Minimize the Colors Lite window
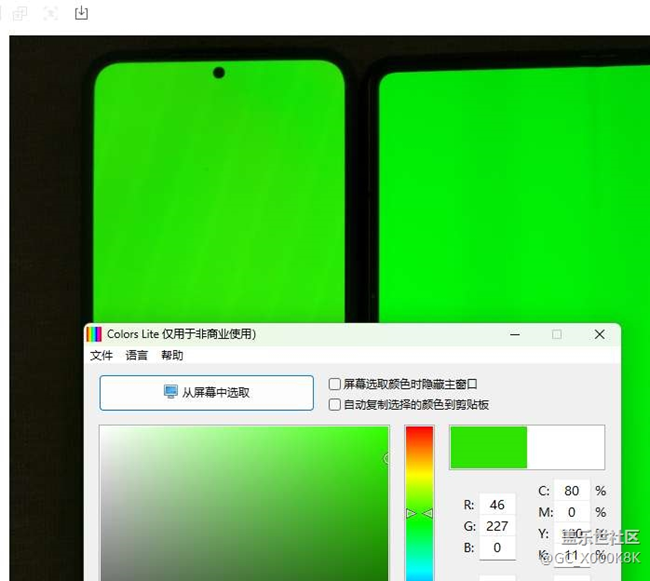This screenshot has width=650, height=581. [x=514, y=334]
